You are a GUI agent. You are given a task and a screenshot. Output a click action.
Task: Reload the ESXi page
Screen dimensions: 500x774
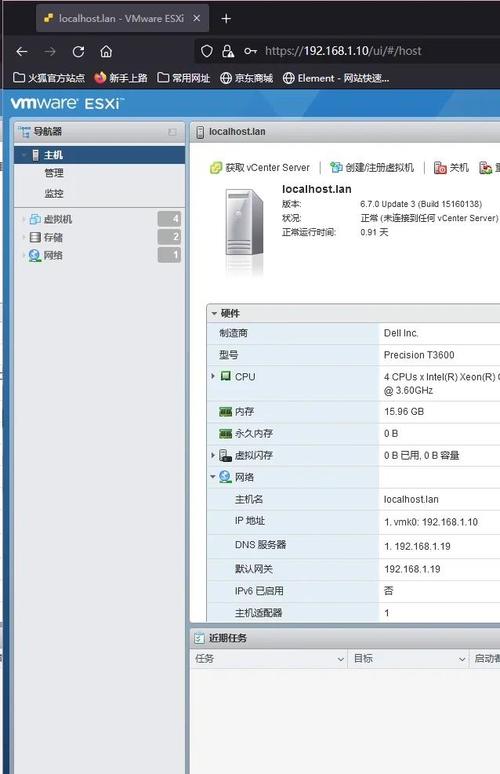(78, 51)
